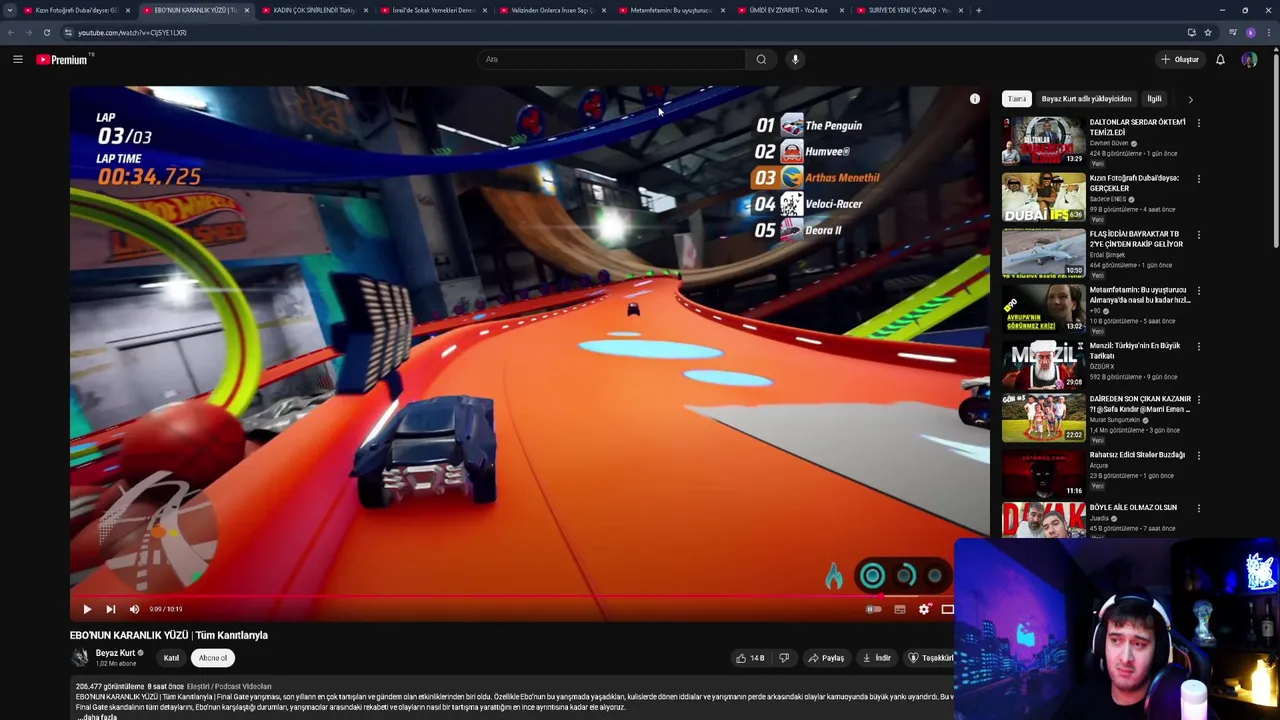Open the tab search dropdown arrow
This screenshot has height=720, width=1280.
10,10
